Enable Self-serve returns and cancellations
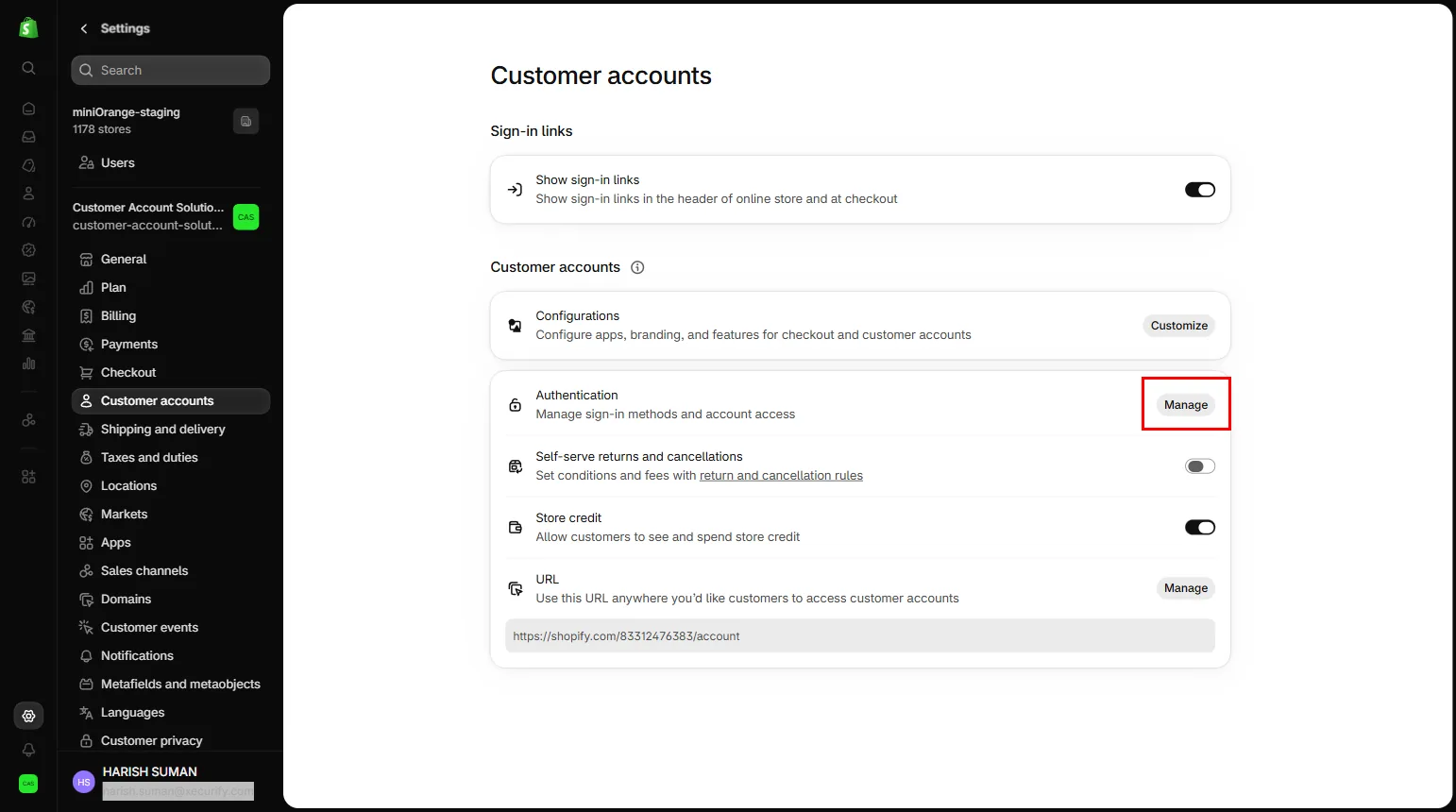The height and width of the screenshot is (812, 1456). [1200, 466]
